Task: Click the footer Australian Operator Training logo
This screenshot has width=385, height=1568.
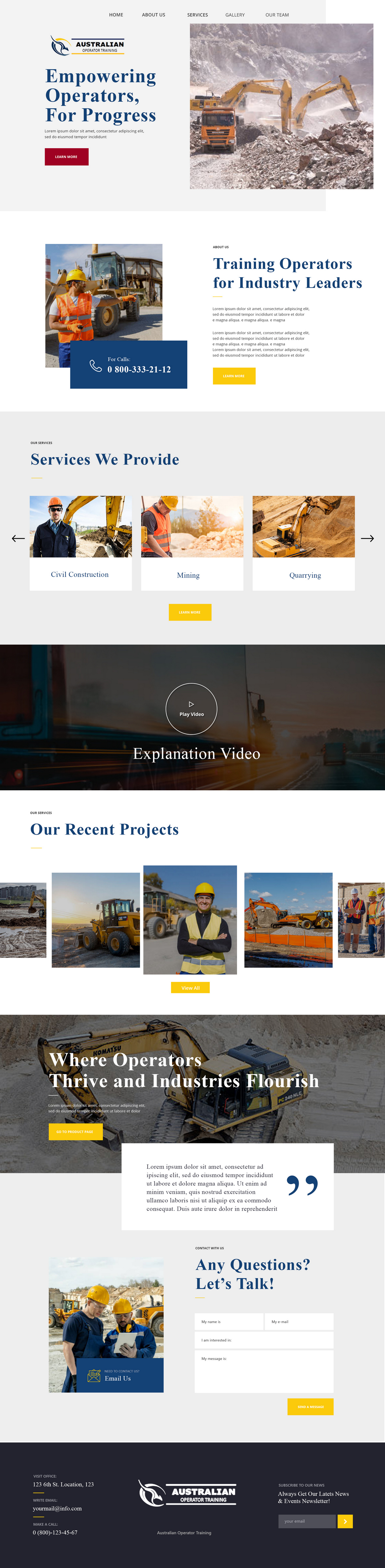Action: click(x=187, y=1493)
